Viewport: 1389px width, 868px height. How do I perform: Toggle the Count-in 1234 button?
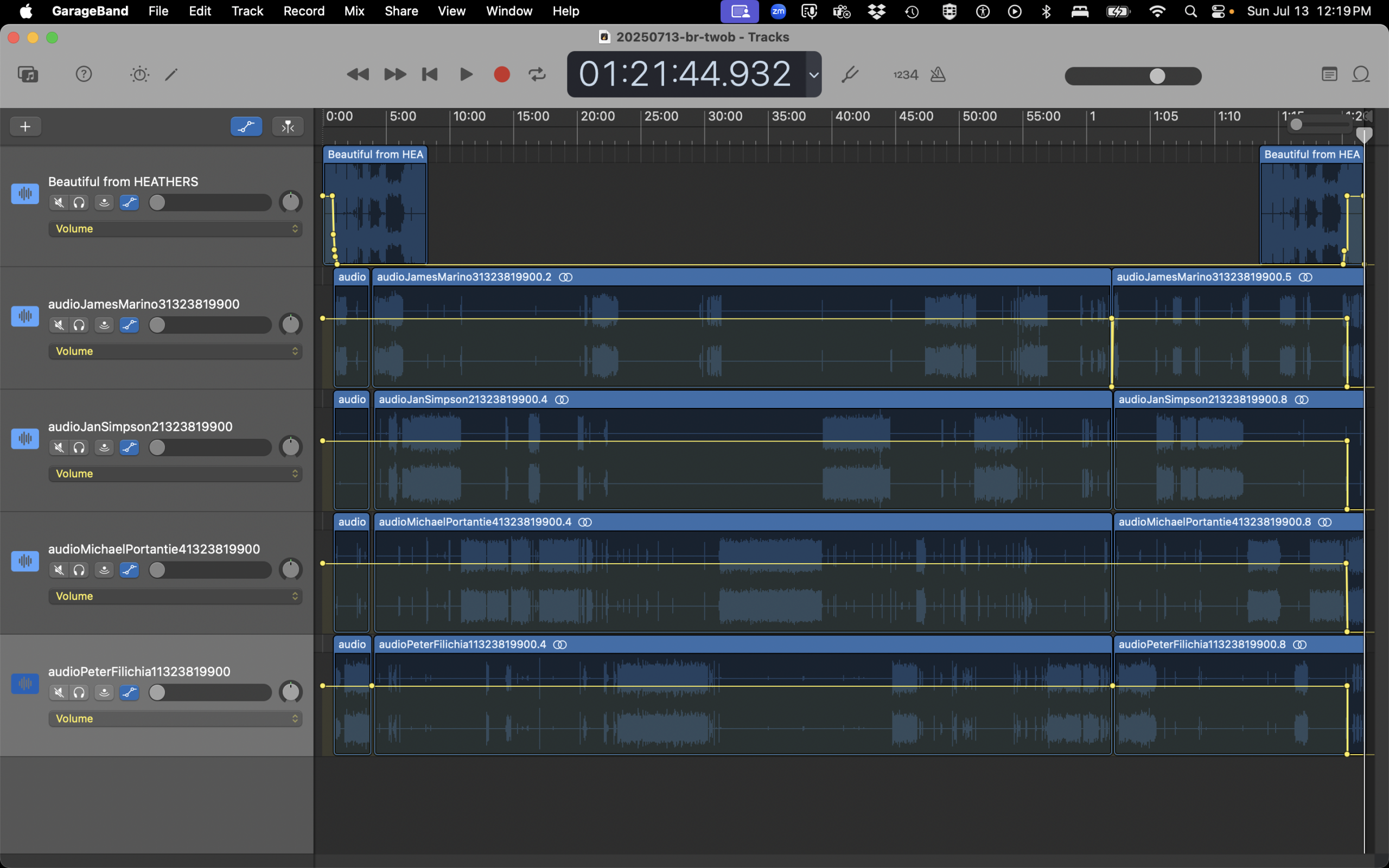[905, 75]
